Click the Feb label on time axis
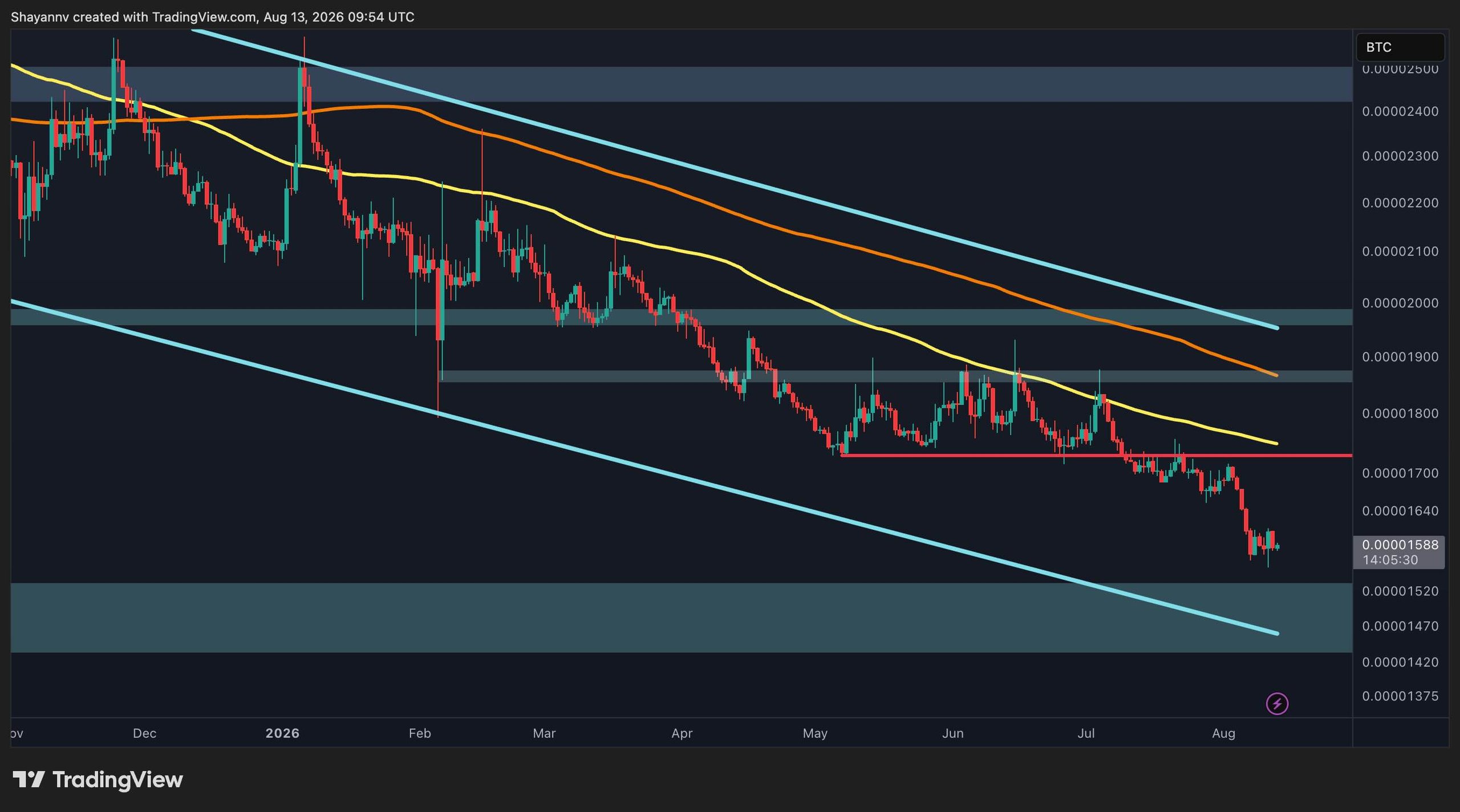 click(420, 733)
